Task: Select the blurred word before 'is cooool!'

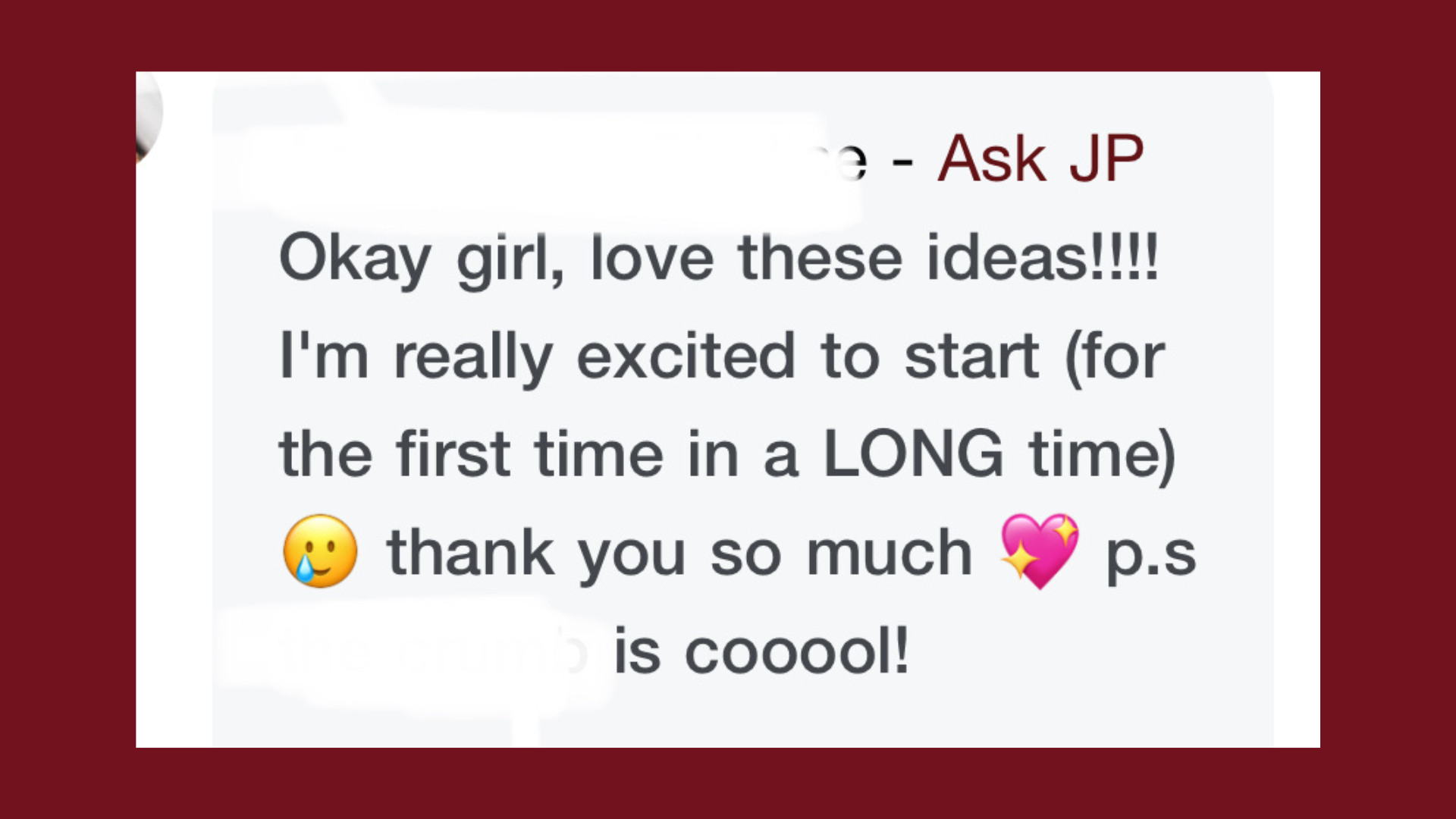Action: [x=432, y=651]
